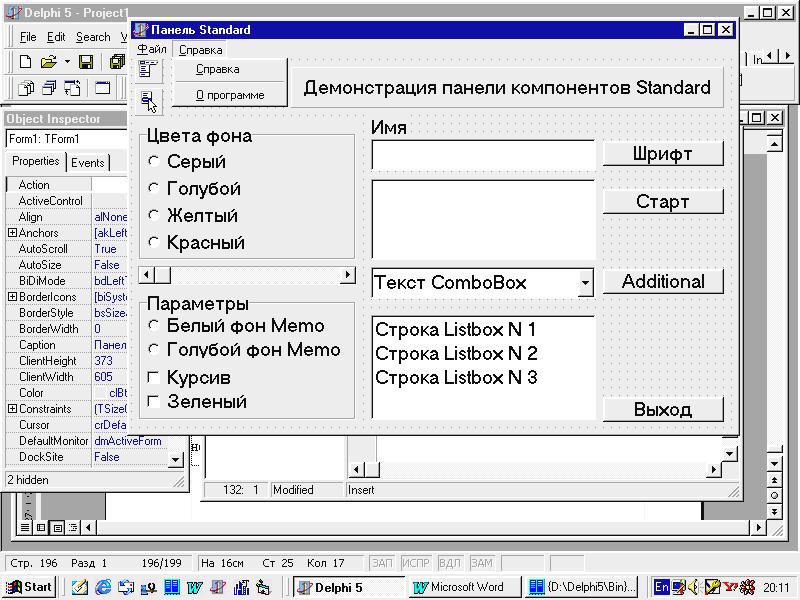Image resolution: width=800 pixels, height=600 pixels.
Task: Click the Open folder icon in Delphi toolbar
Action: coord(48,62)
